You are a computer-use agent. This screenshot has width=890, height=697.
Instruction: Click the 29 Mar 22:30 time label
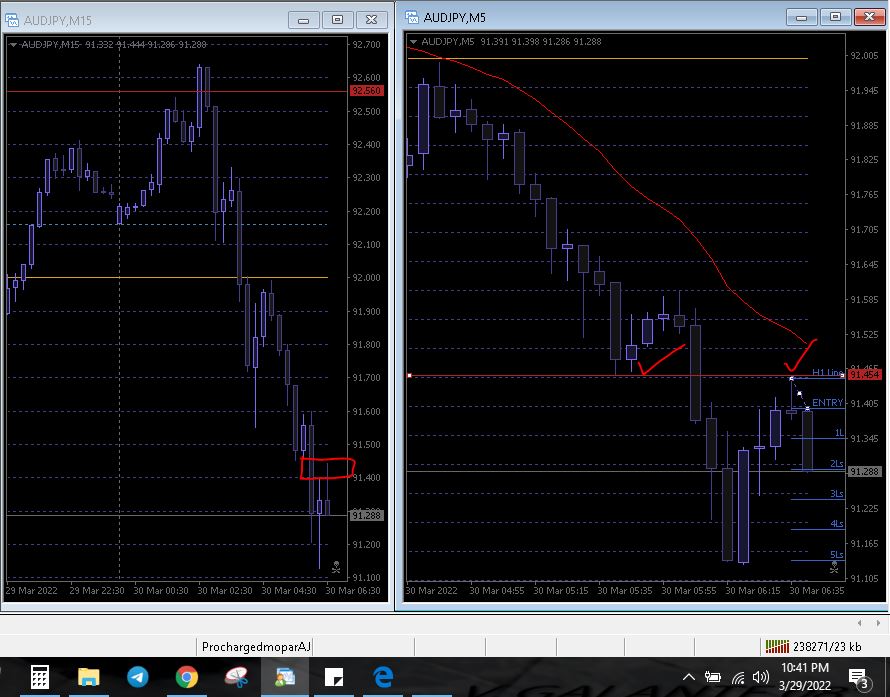tap(96, 590)
